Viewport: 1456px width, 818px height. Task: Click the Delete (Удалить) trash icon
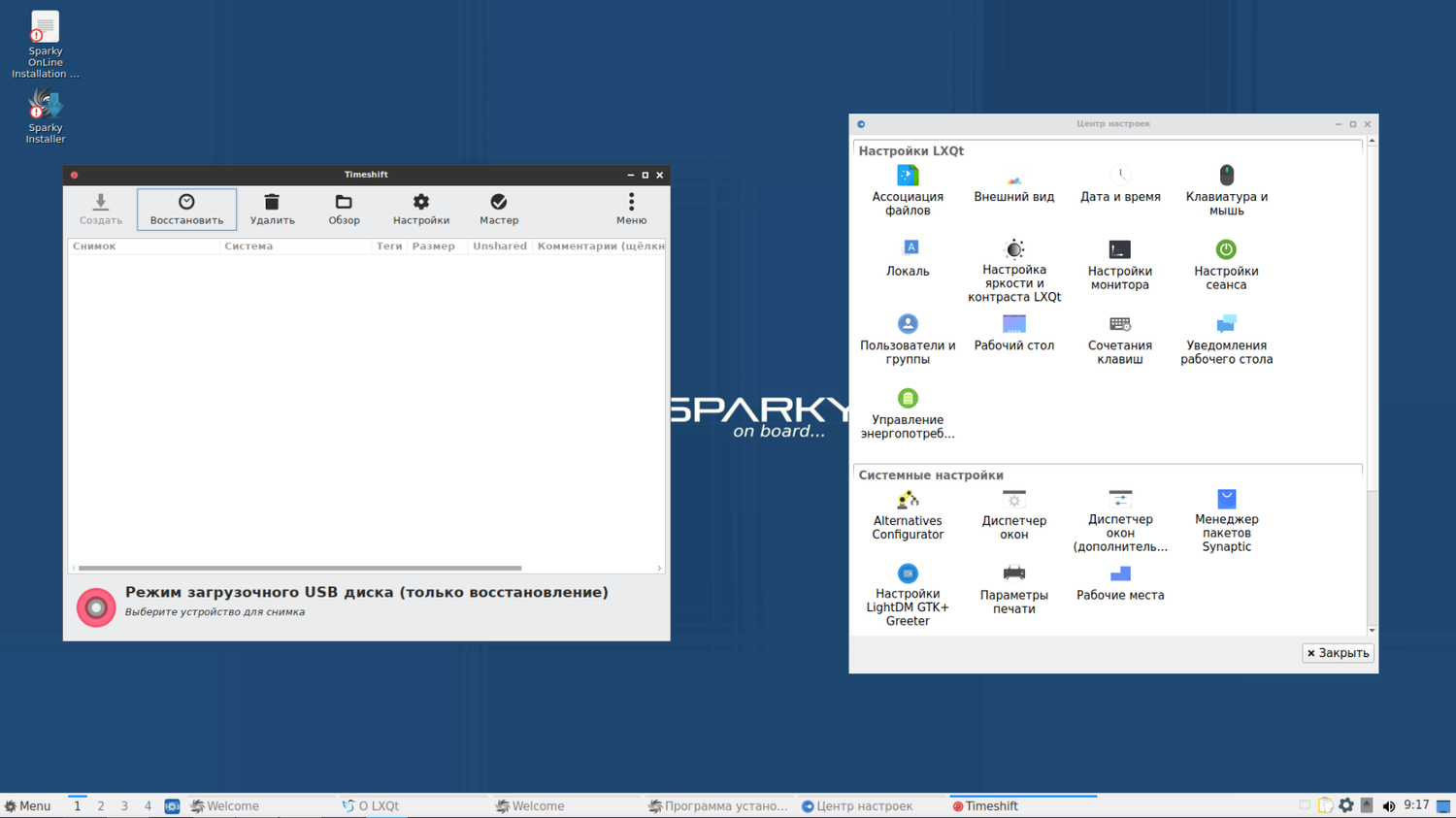[x=272, y=203]
